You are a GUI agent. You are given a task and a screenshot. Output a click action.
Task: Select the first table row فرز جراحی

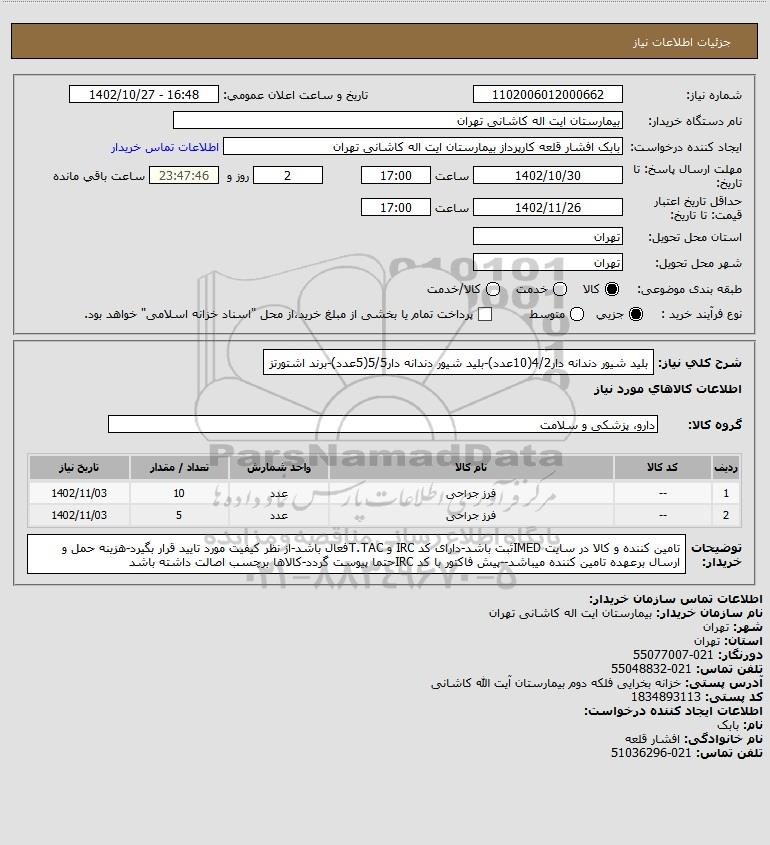coord(385,493)
